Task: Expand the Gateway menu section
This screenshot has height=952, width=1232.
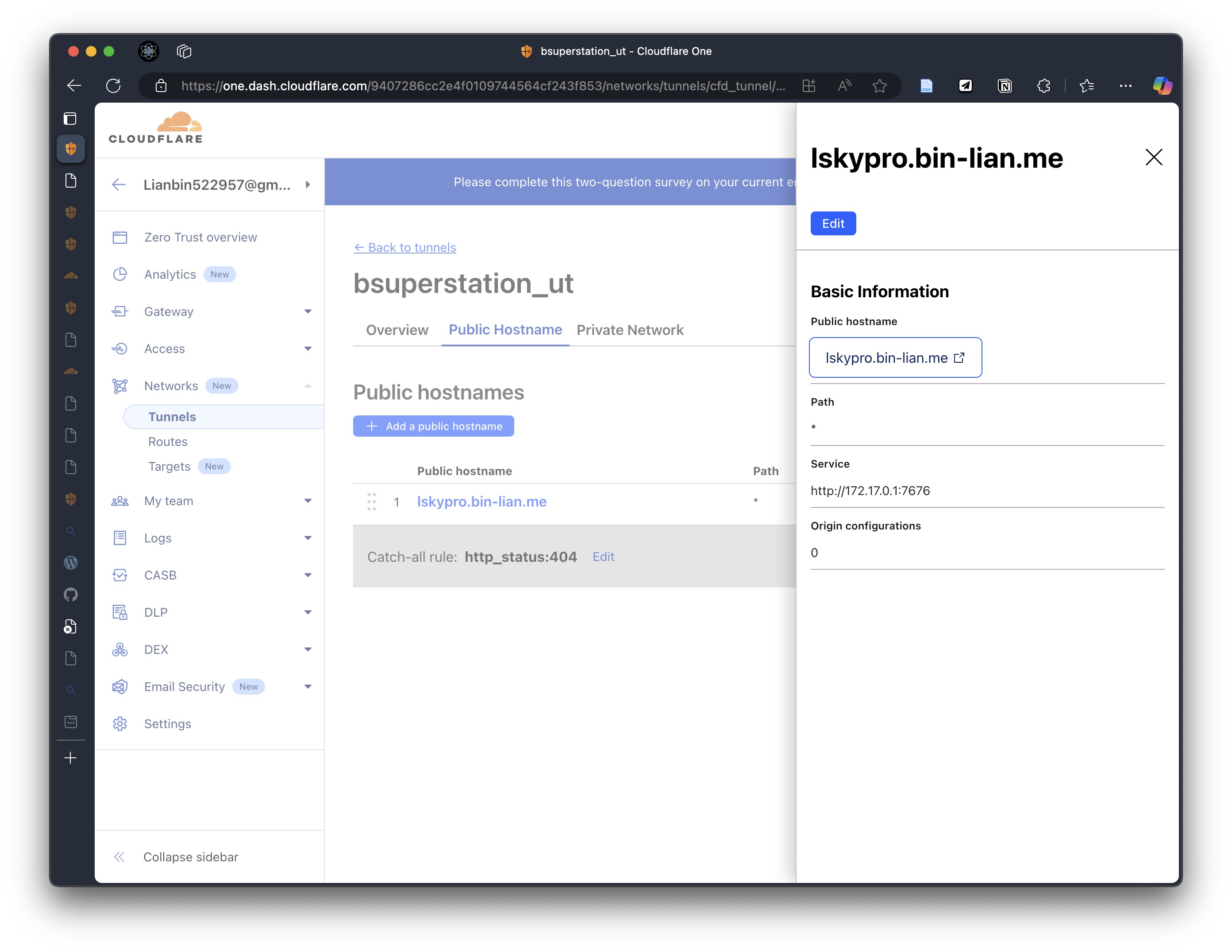Action: coord(308,311)
